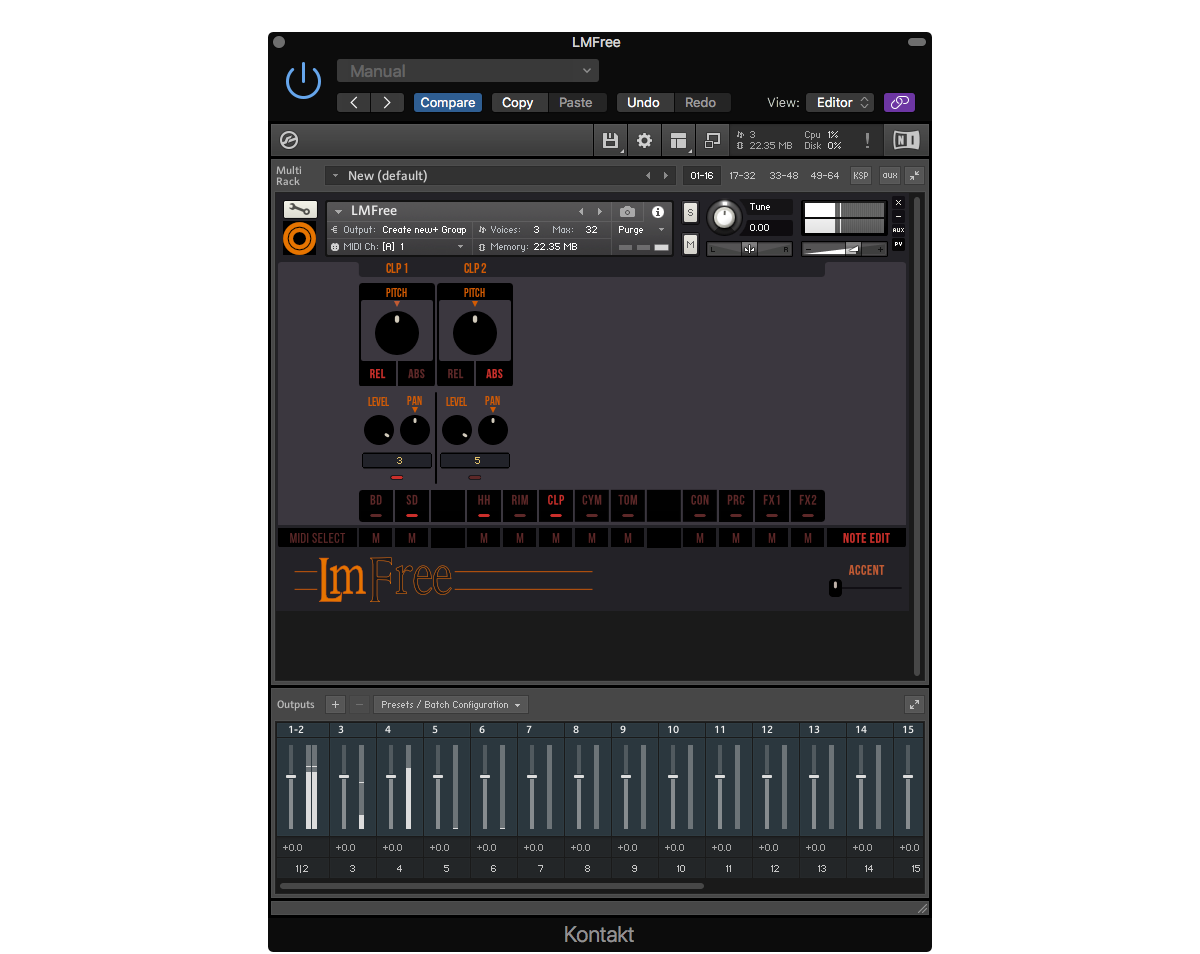Toggle instrument Mute M button
This screenshot has height=954, width=1200.
pyautogui.click(x=690, y=244)
